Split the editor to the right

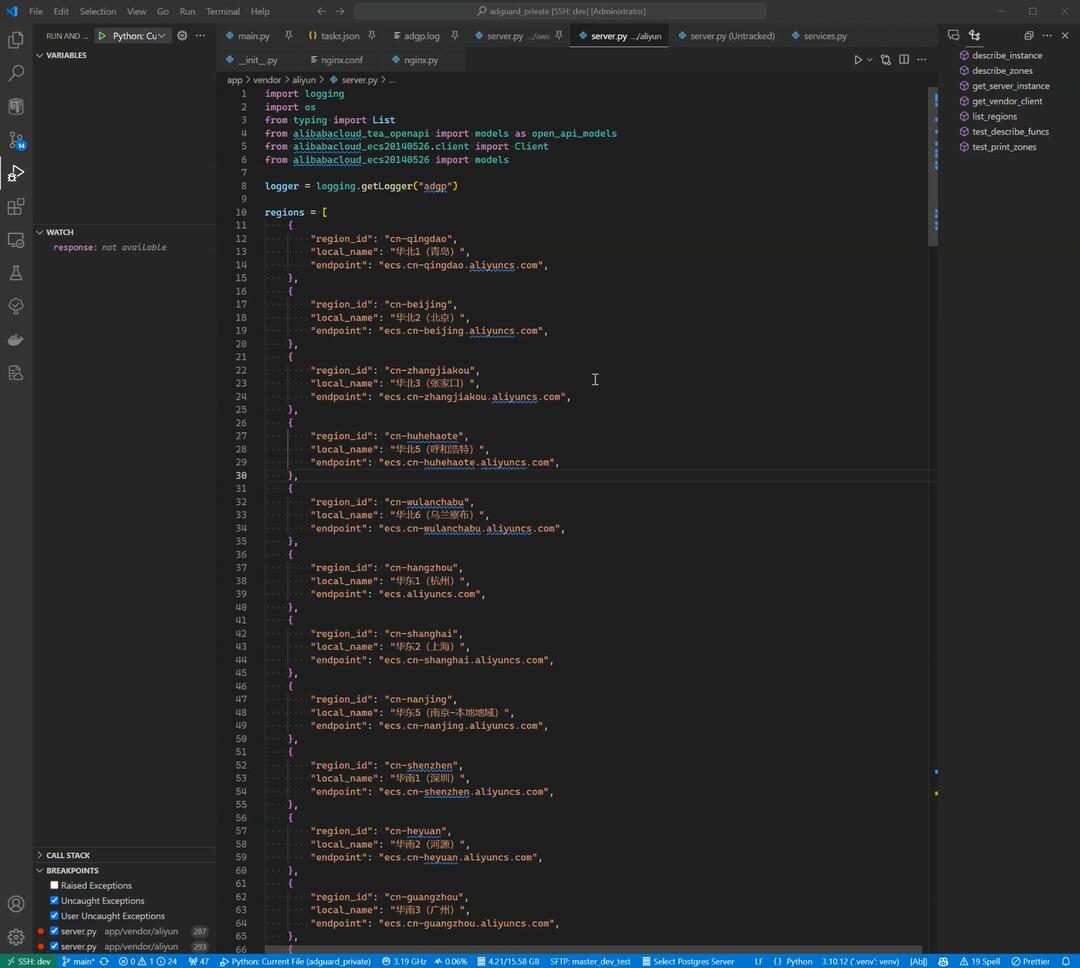[x=904, y=60]
